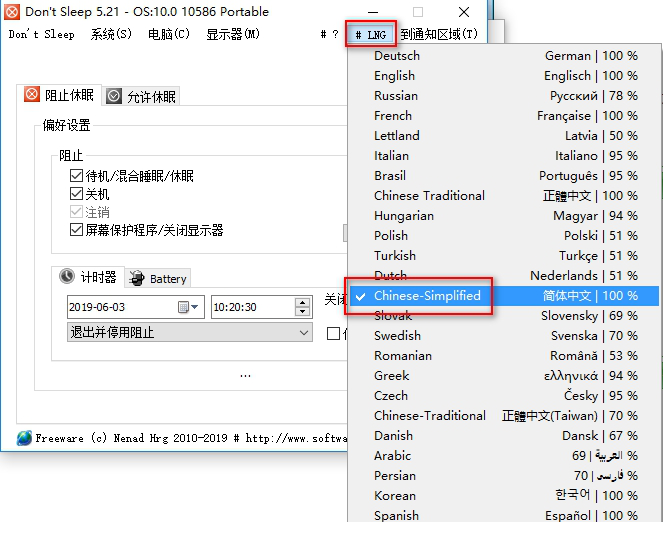Click the ... more options button
Viewport: 663px width, 542px height.
click(245, 376)
